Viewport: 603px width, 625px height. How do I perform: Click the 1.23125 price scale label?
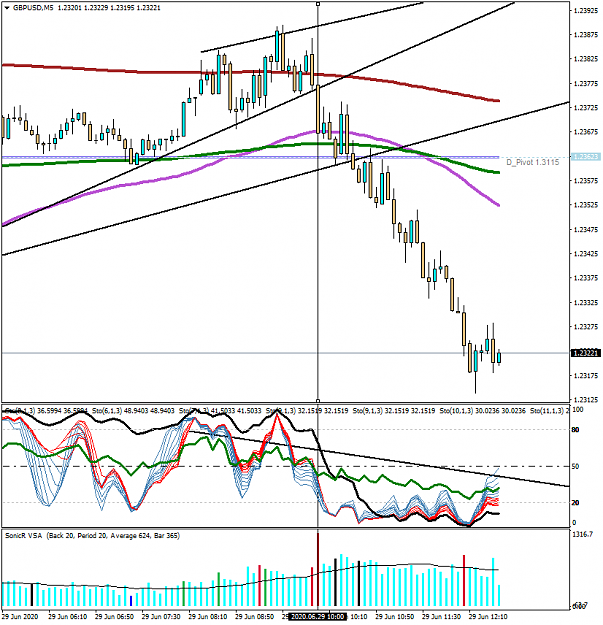click(x=586, y=399)
